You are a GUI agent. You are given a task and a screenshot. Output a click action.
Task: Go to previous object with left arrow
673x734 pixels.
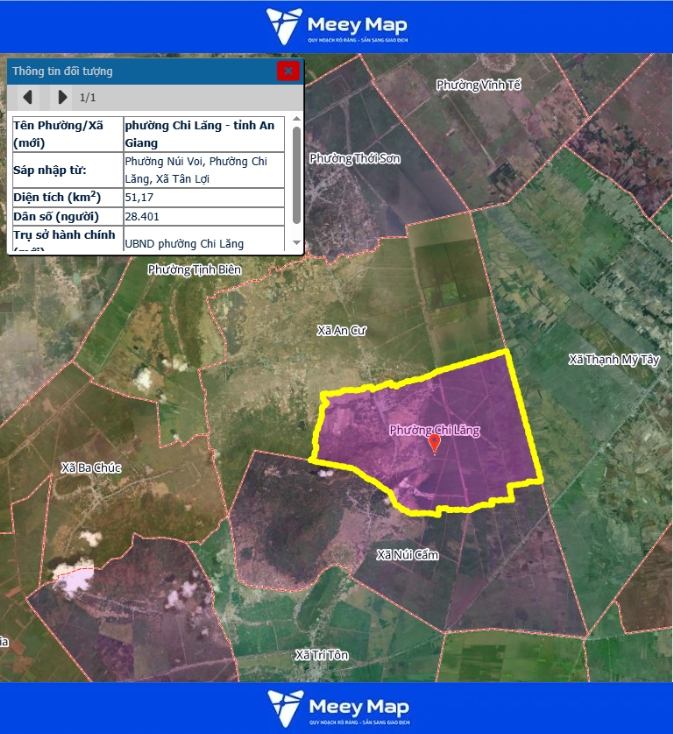(x=28, y=97)
